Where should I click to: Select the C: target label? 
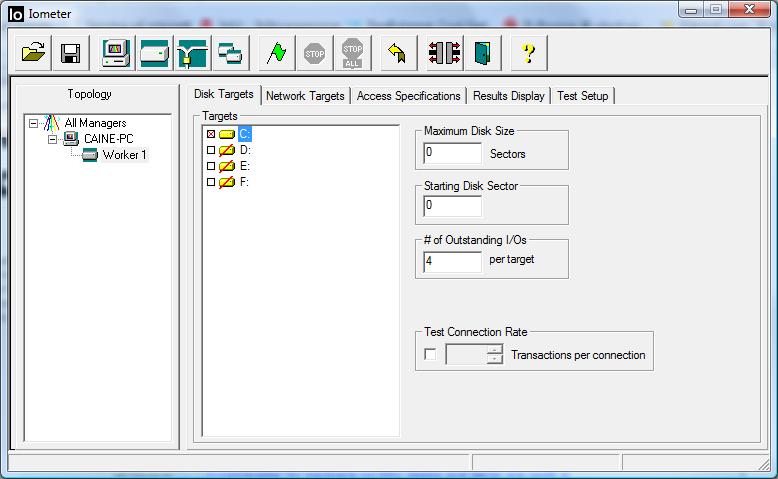coord(245,134)
